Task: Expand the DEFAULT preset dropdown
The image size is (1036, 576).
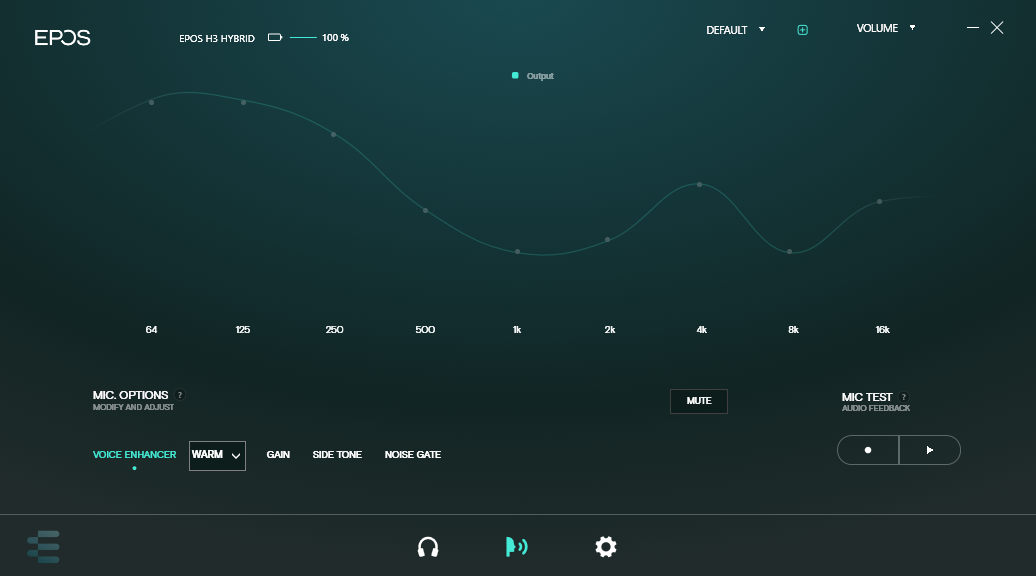Action: pyautogui.click(x=736, y=30)
